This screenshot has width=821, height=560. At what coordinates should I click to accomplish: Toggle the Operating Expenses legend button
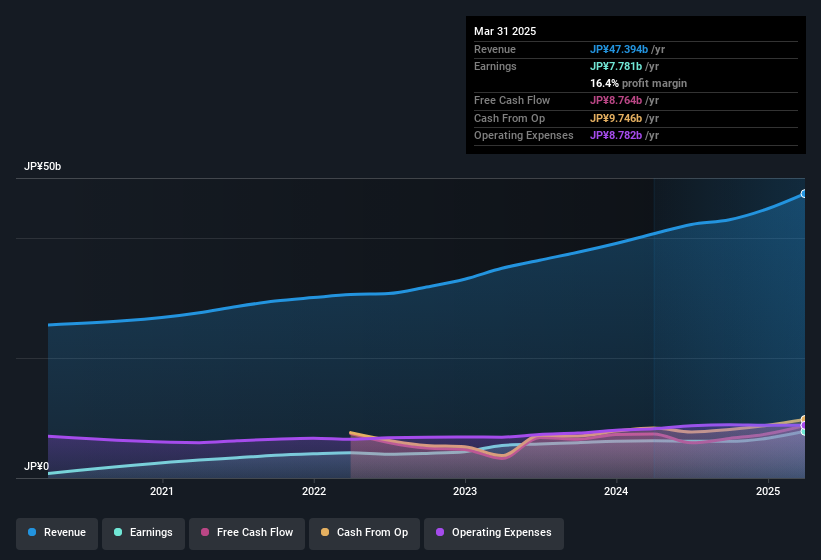coord(493,533)
